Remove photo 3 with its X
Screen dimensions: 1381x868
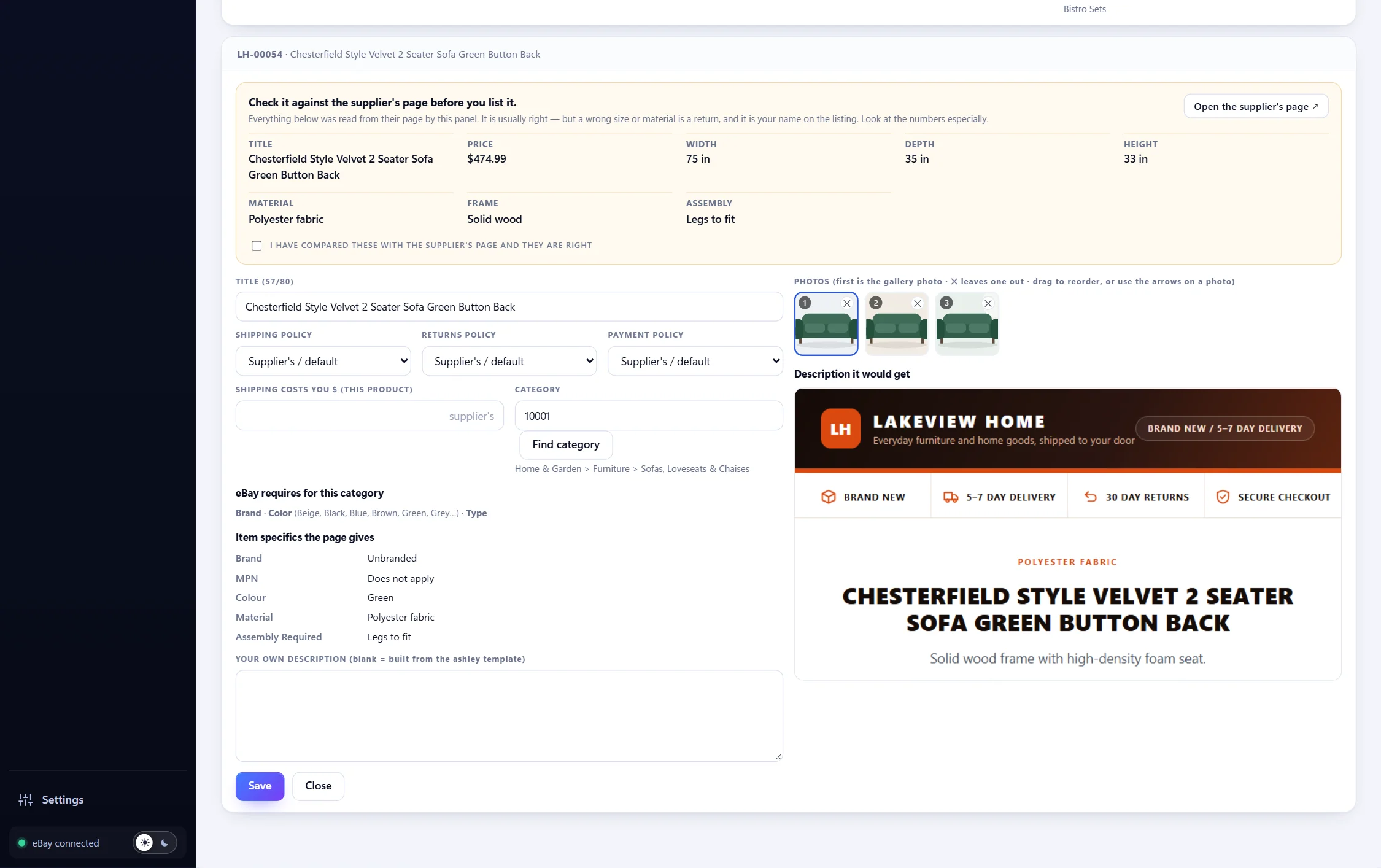[988, 303]
